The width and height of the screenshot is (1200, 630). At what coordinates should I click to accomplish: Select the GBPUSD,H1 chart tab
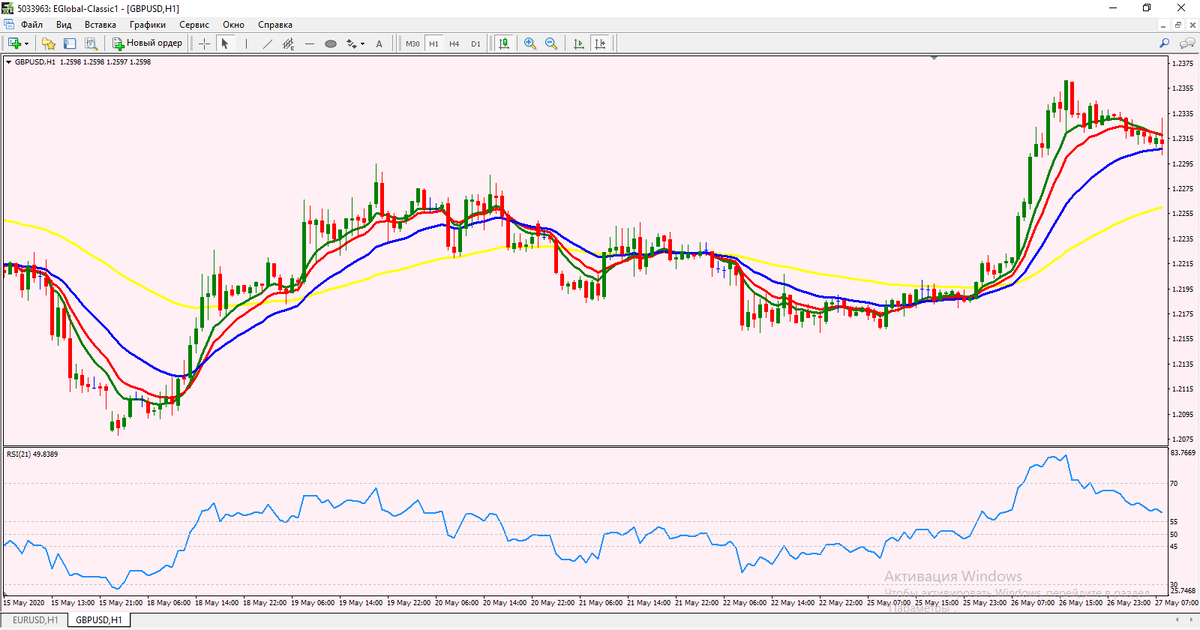[x=99, y=620]
